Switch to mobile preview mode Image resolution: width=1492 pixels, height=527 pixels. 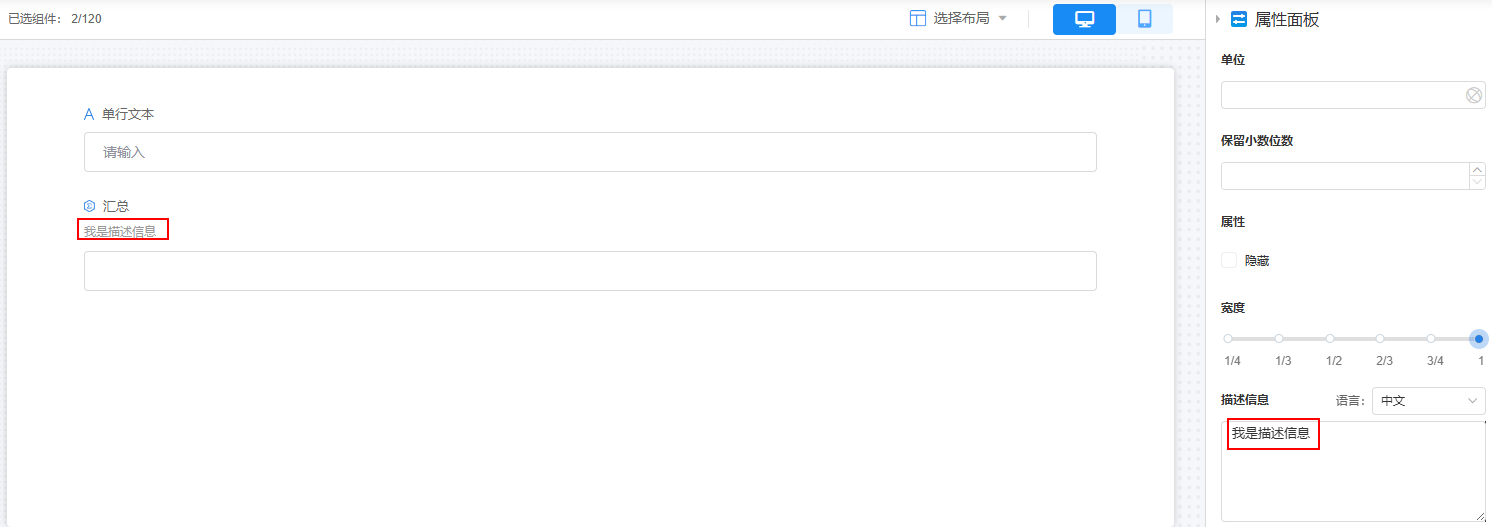point(1144,19)
